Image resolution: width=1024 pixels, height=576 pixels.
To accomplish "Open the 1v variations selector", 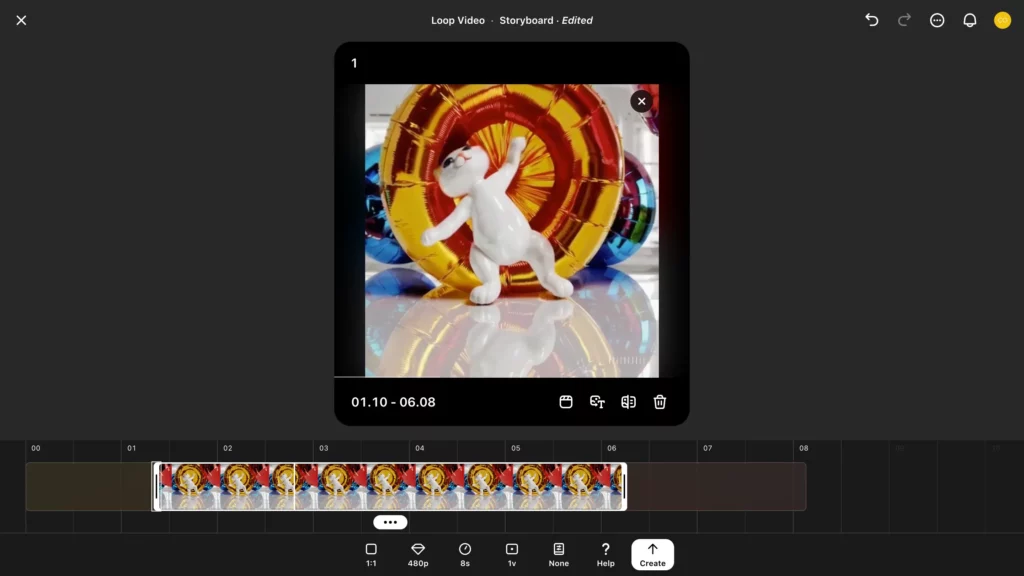I will click(x=512, y=554).
